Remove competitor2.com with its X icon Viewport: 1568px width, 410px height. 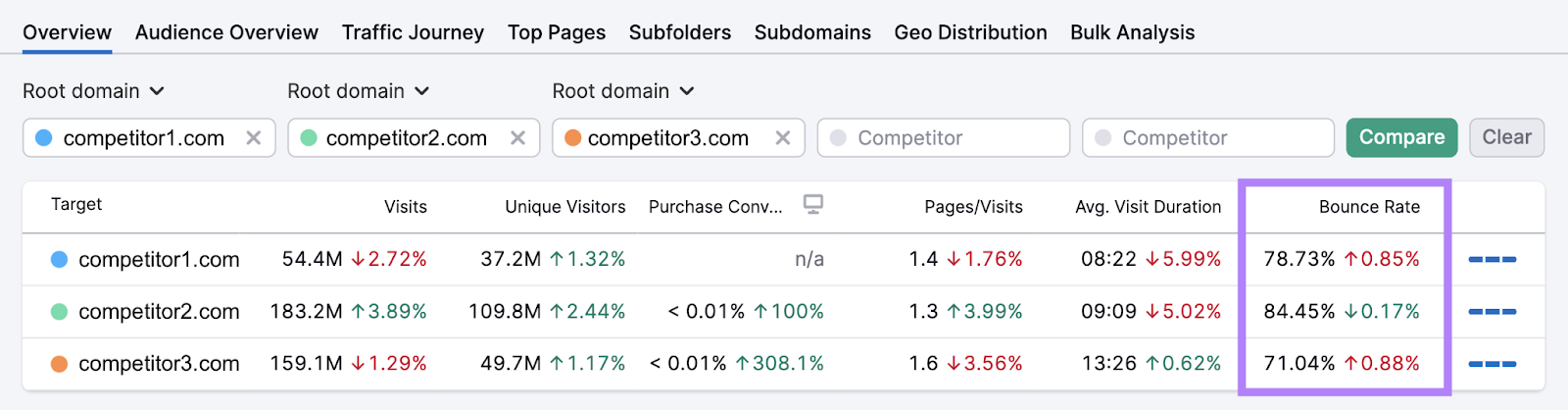[517, 138]
